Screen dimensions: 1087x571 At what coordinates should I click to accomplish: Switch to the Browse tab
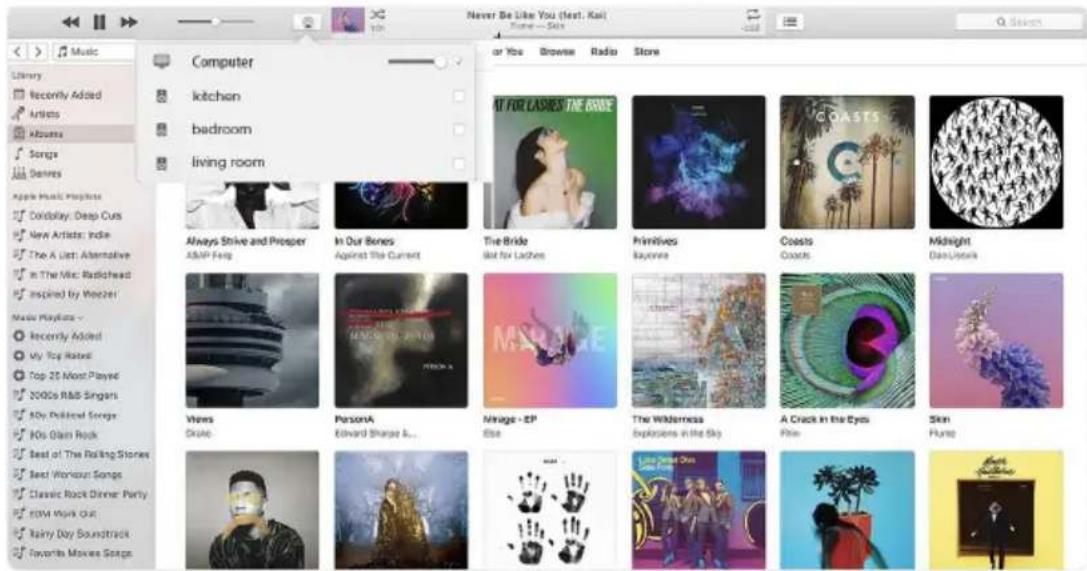tap(557, 51)
